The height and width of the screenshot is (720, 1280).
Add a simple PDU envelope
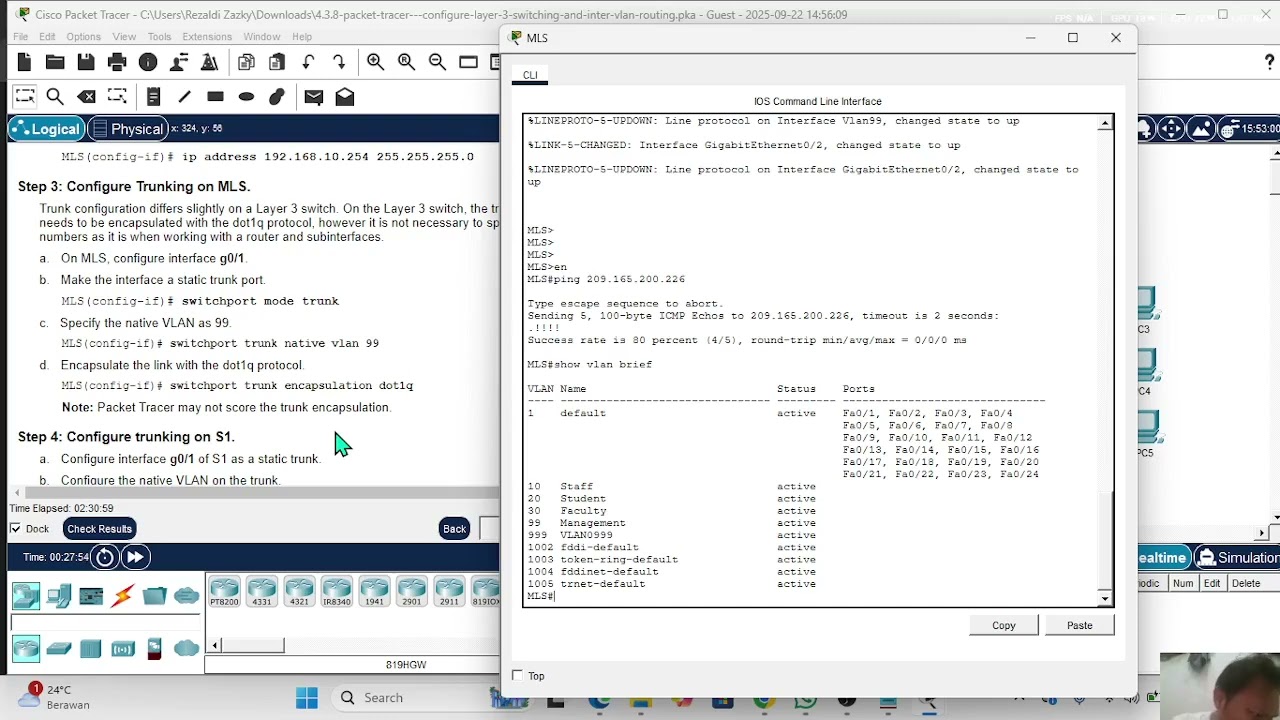(x=313, y=97)
